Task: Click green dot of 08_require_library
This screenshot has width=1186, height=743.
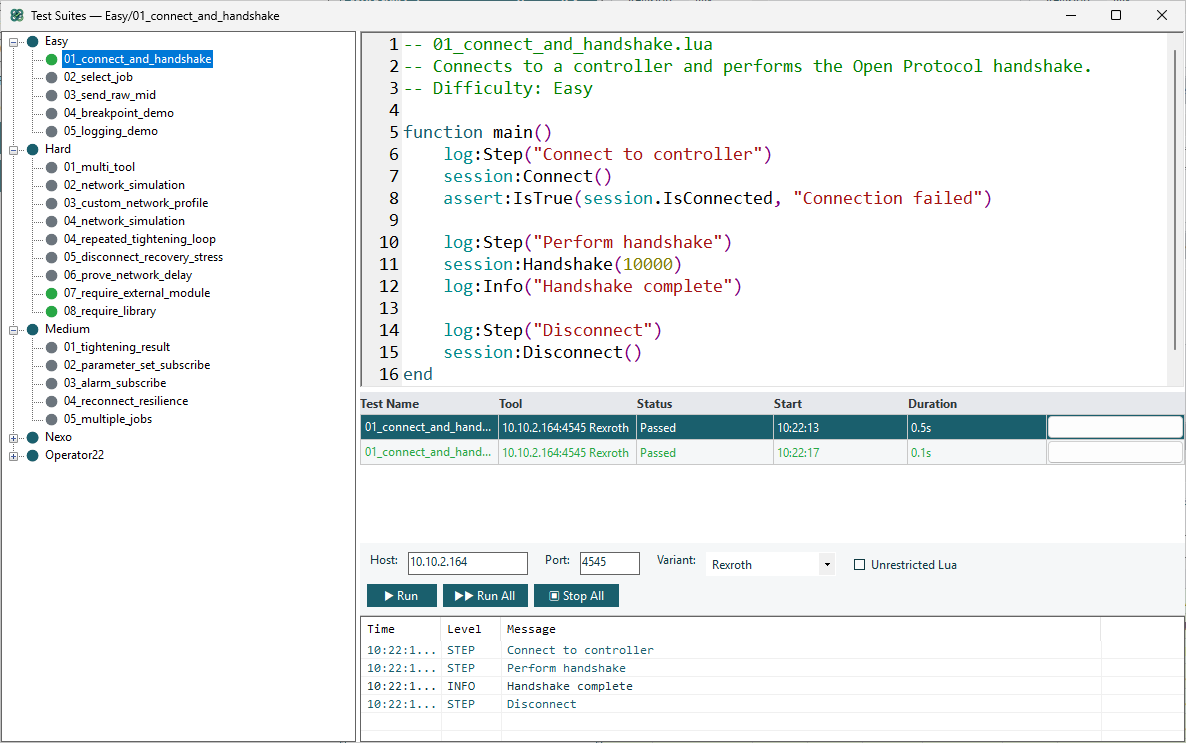Action: pos(51,312)
